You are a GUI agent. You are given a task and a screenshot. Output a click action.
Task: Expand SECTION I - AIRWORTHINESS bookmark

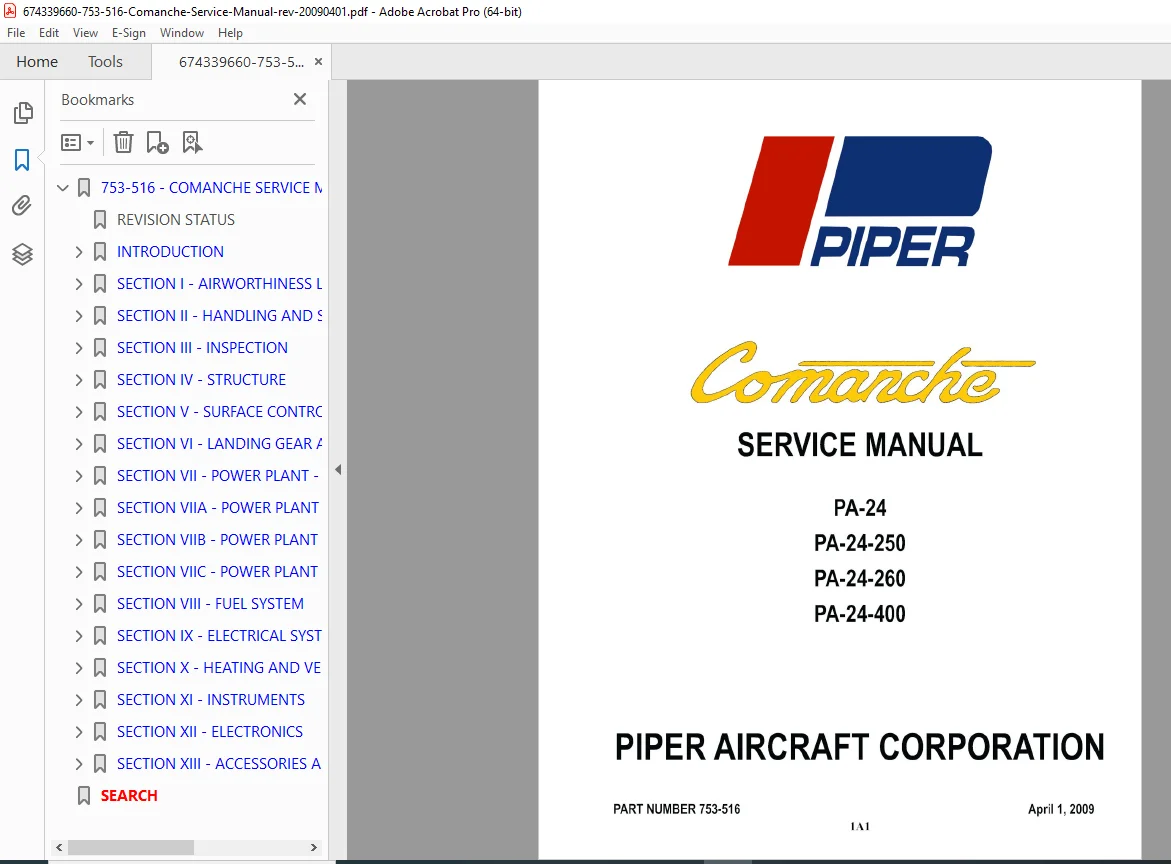click(79, 284)
